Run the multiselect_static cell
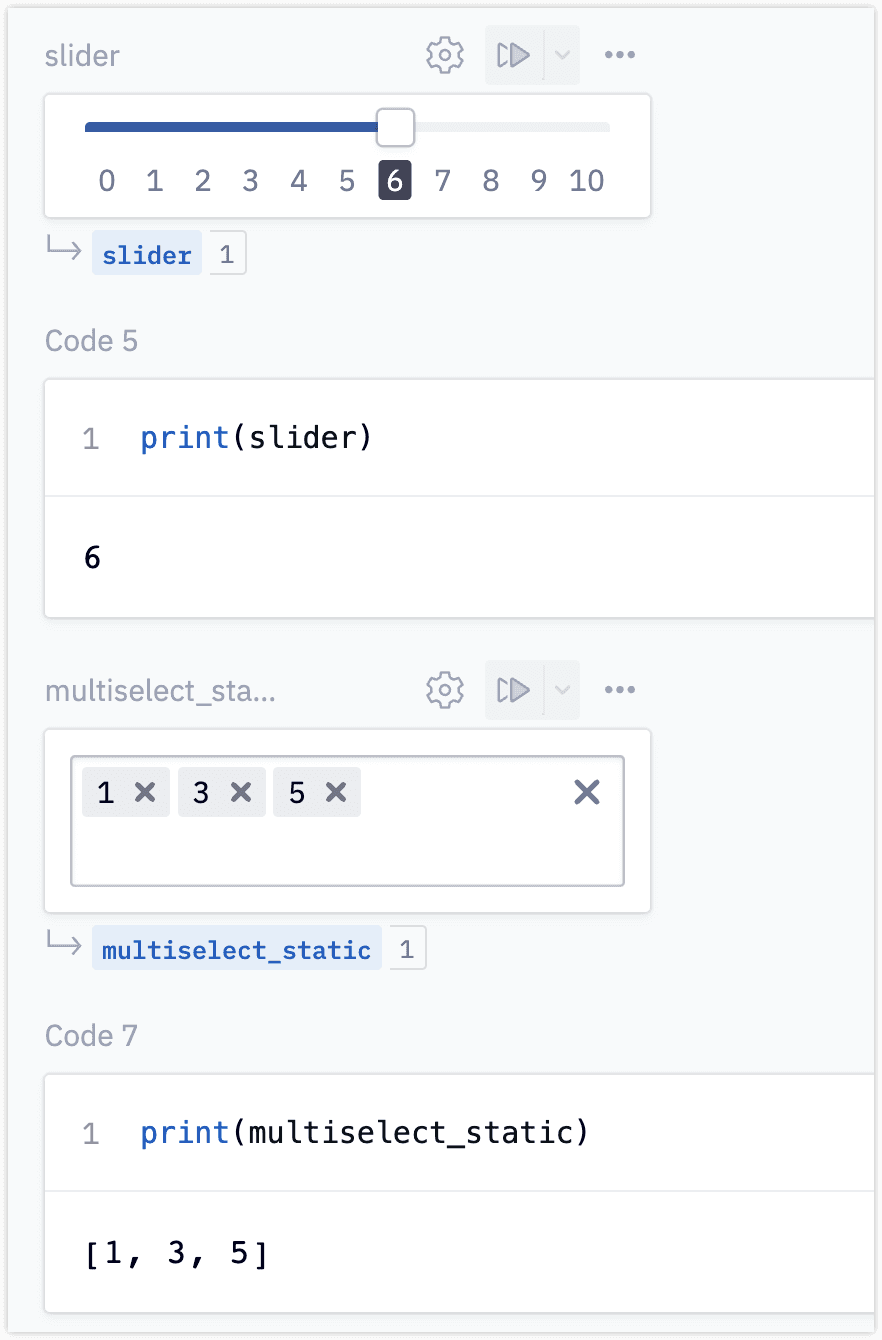 tap(514, 690)
